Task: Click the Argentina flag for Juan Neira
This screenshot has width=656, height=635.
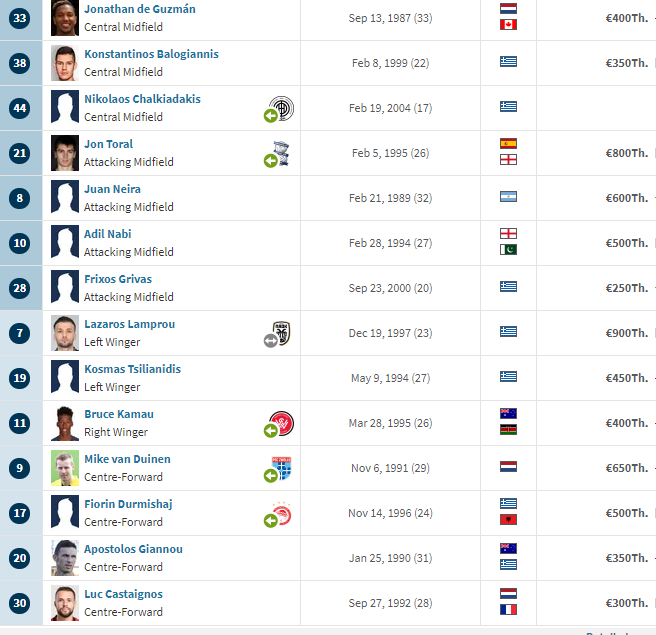Action: (x=508, y=197)
